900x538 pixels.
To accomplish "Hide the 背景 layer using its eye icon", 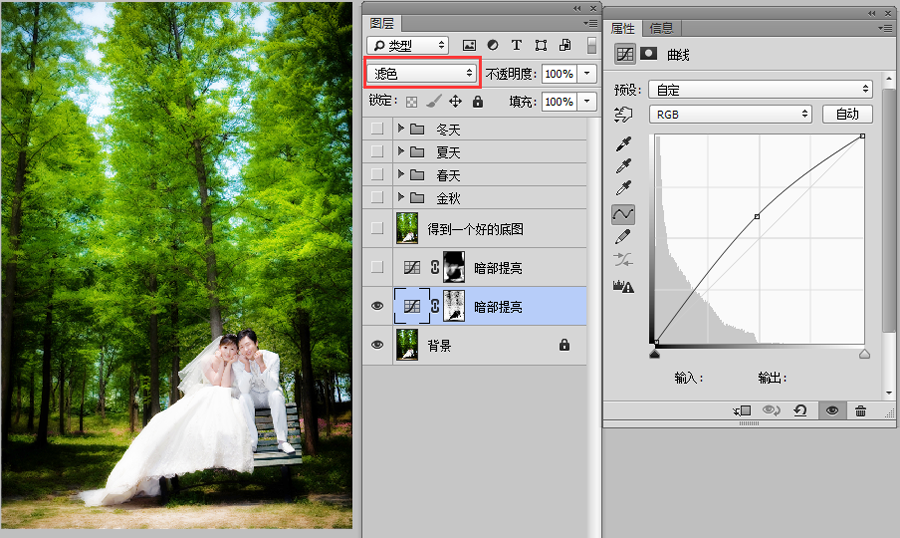I will [x=377, y=345].
